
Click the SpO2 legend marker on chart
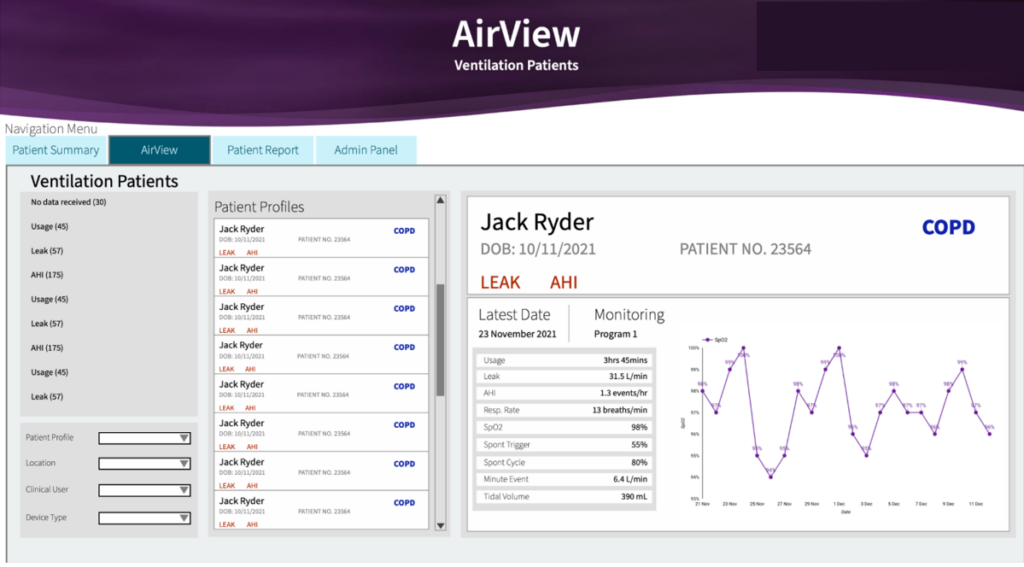coord(707,340)
